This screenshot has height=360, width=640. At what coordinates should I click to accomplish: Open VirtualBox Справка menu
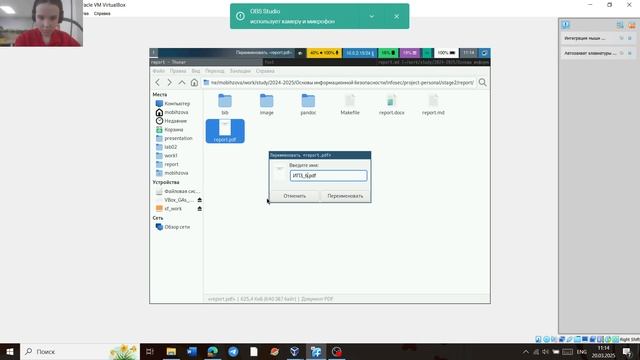click(x=102, y=13)
